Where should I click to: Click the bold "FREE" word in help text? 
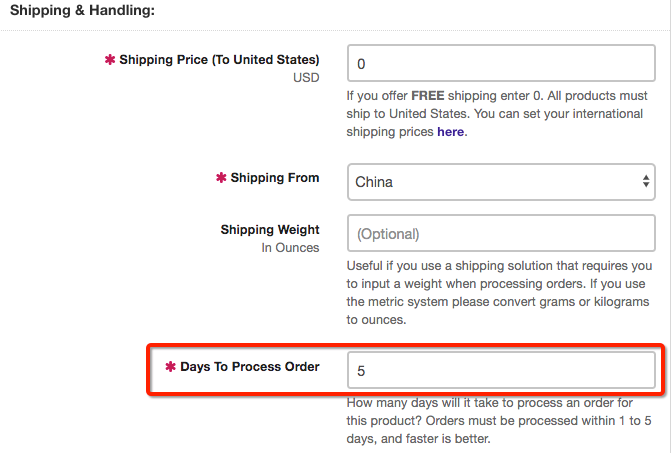[431, 96]
